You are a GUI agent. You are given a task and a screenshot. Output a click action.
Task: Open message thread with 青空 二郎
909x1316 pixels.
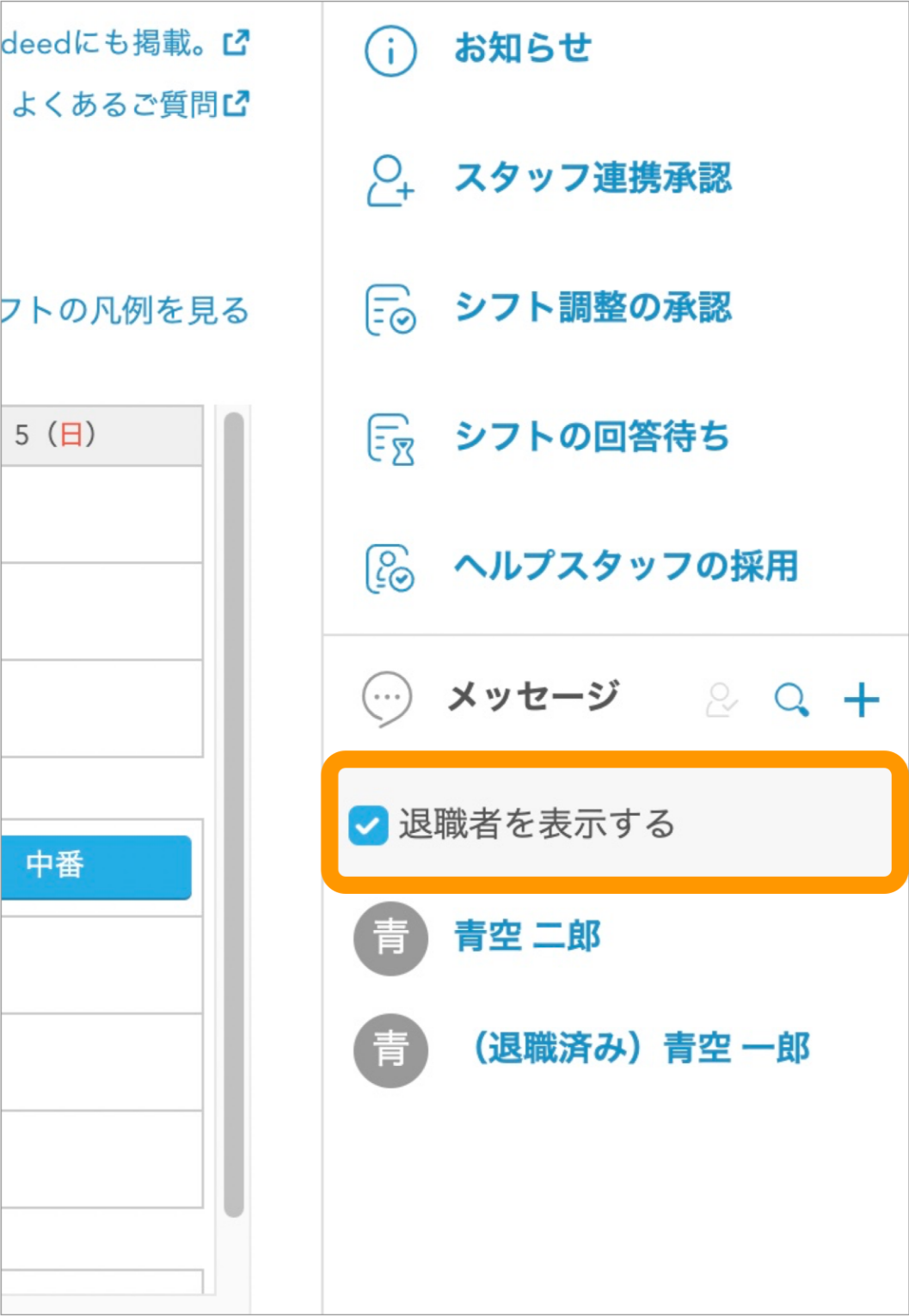(x=527, y=936)
